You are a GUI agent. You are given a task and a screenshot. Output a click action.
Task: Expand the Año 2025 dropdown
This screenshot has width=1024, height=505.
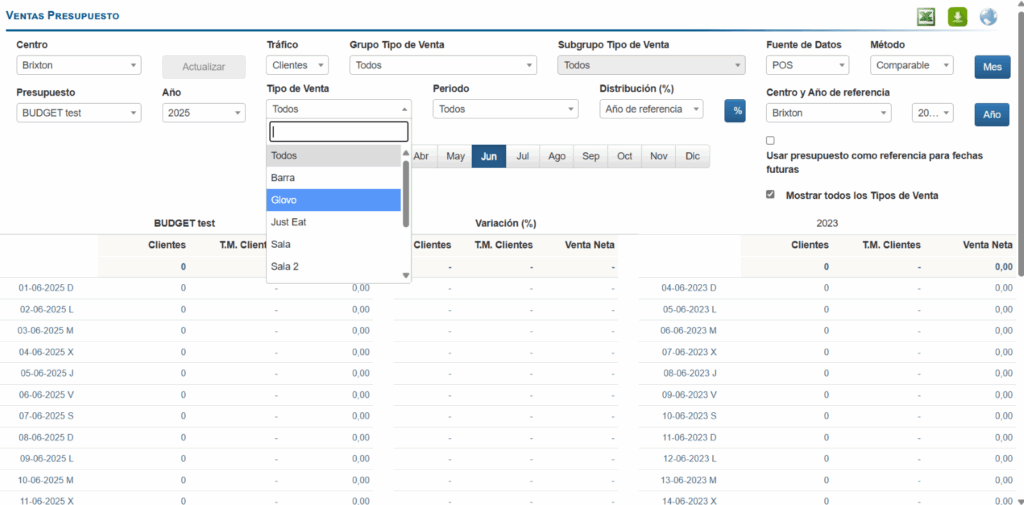(203, 113)
